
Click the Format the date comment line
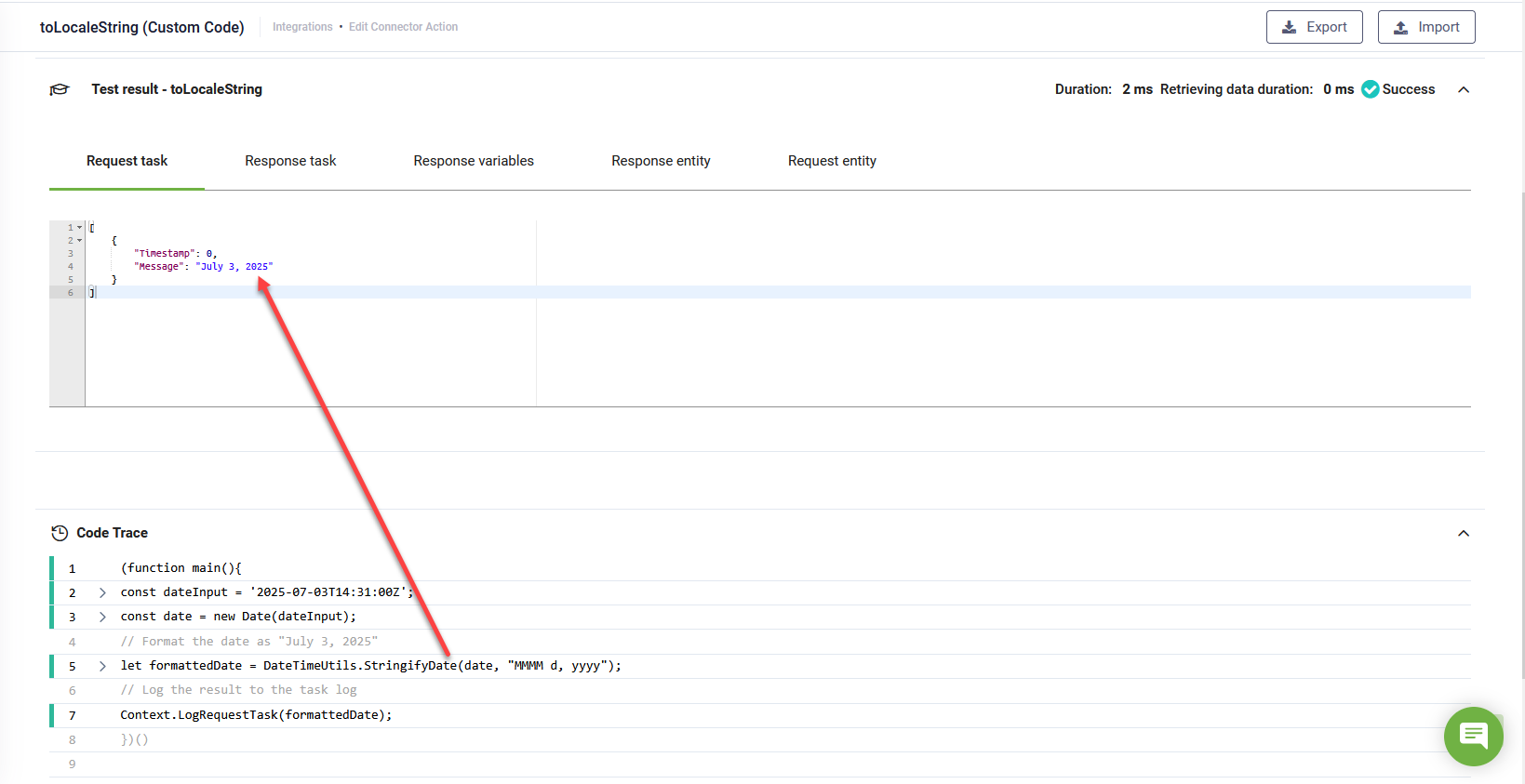point(248,642)
